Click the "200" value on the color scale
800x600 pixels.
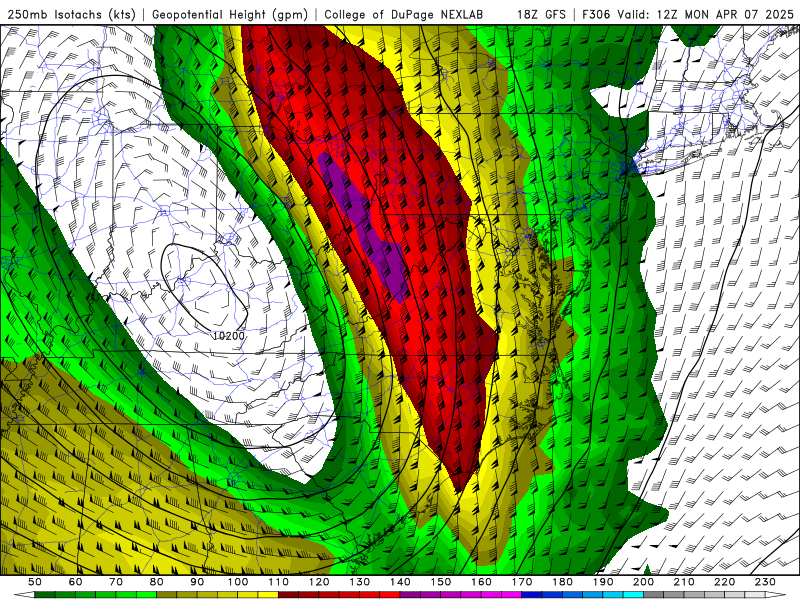coord(643,582)
